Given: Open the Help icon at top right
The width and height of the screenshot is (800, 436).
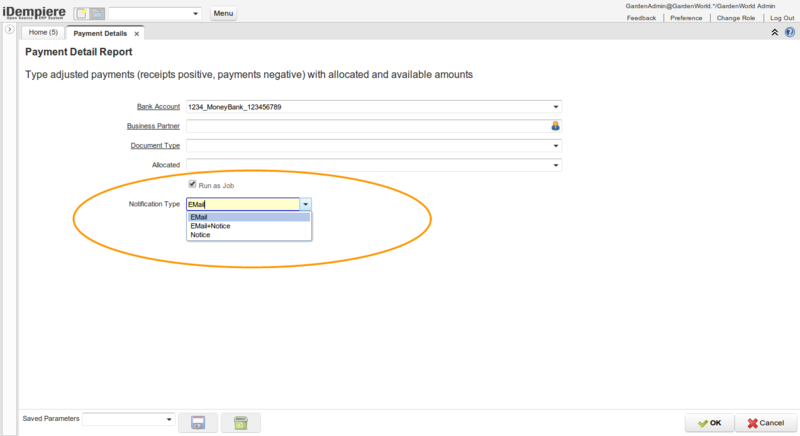Looking at the screenshot, I should tap(790, 33).
